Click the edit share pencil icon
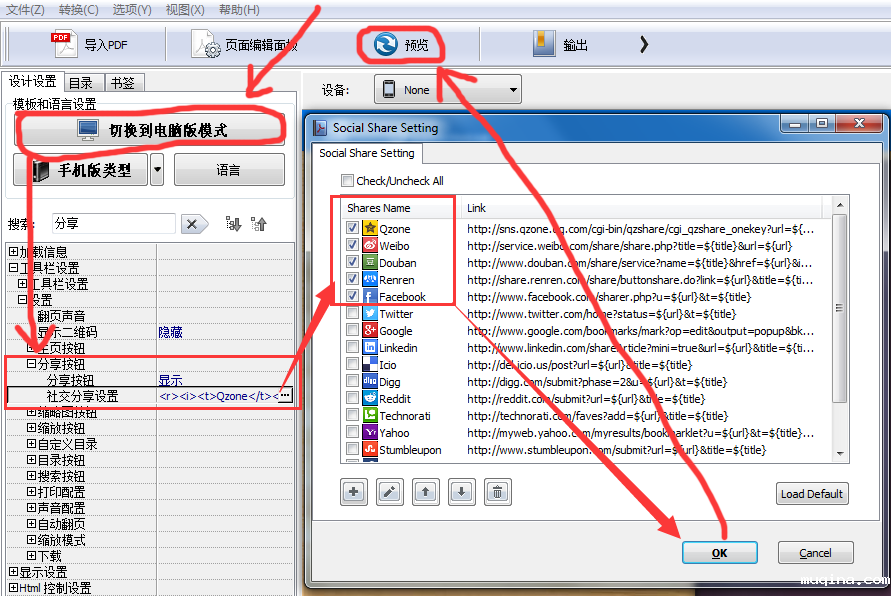 (389, 492)
